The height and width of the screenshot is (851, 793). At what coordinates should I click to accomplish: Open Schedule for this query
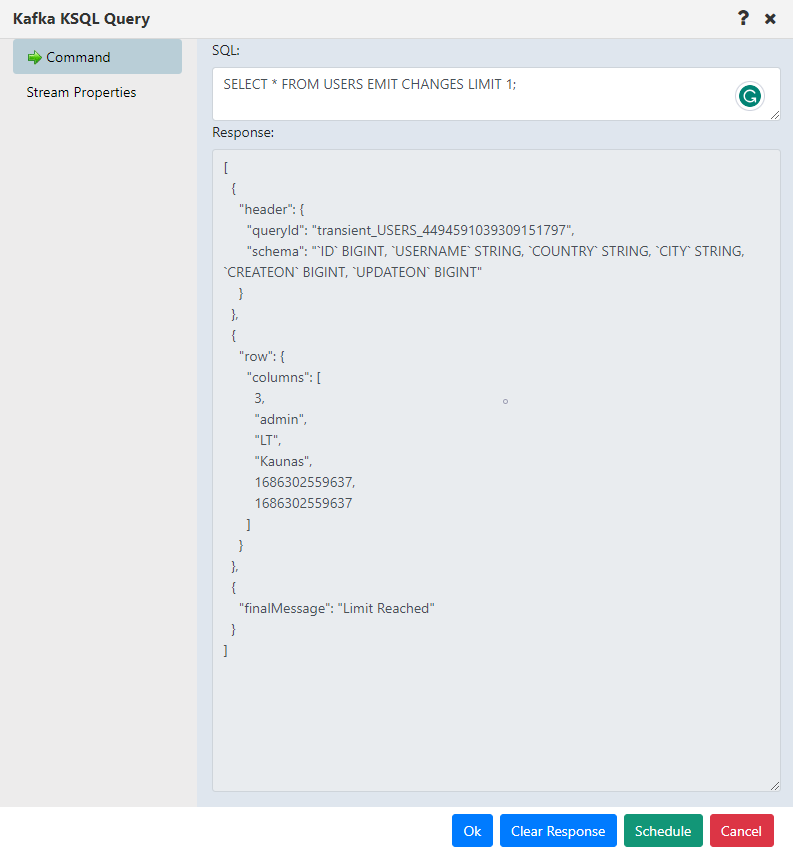663,830
